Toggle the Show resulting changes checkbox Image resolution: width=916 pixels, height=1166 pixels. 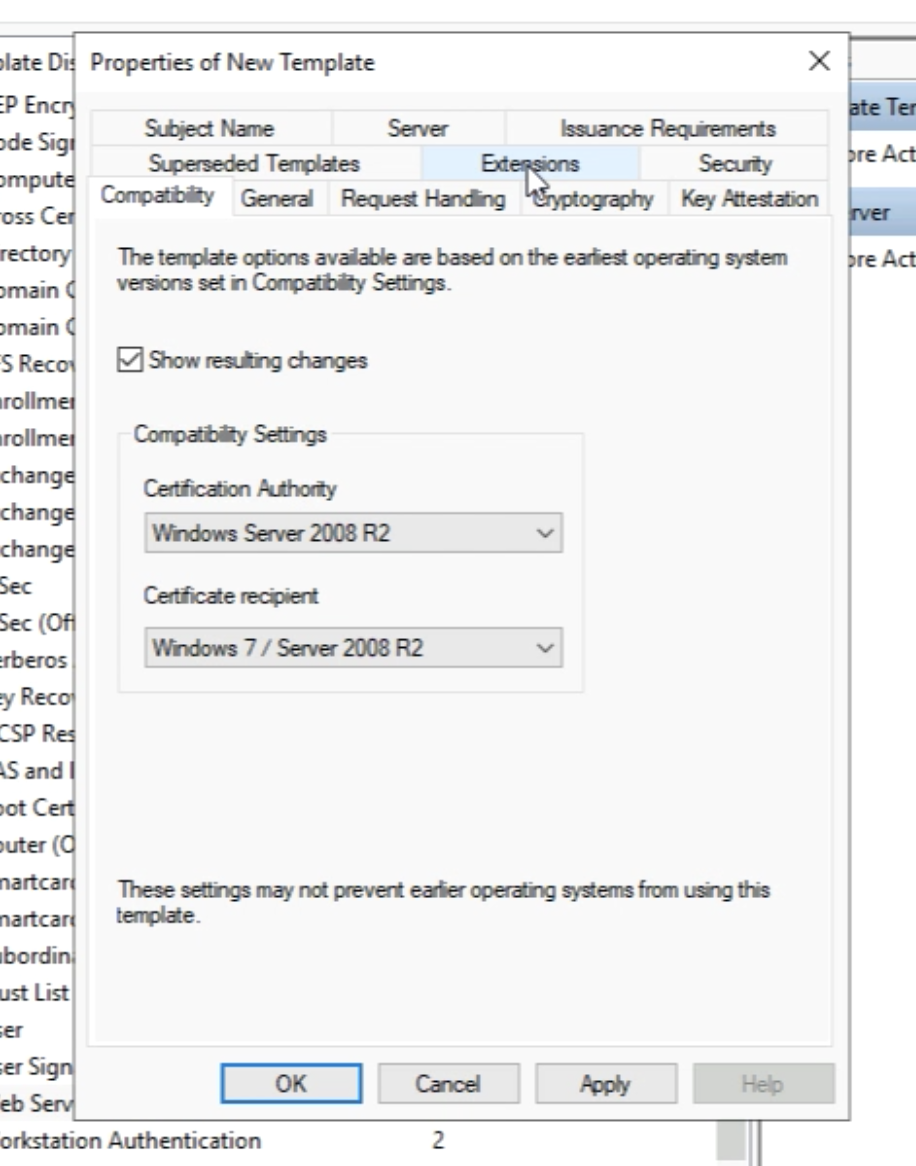[x=131, y=361]
